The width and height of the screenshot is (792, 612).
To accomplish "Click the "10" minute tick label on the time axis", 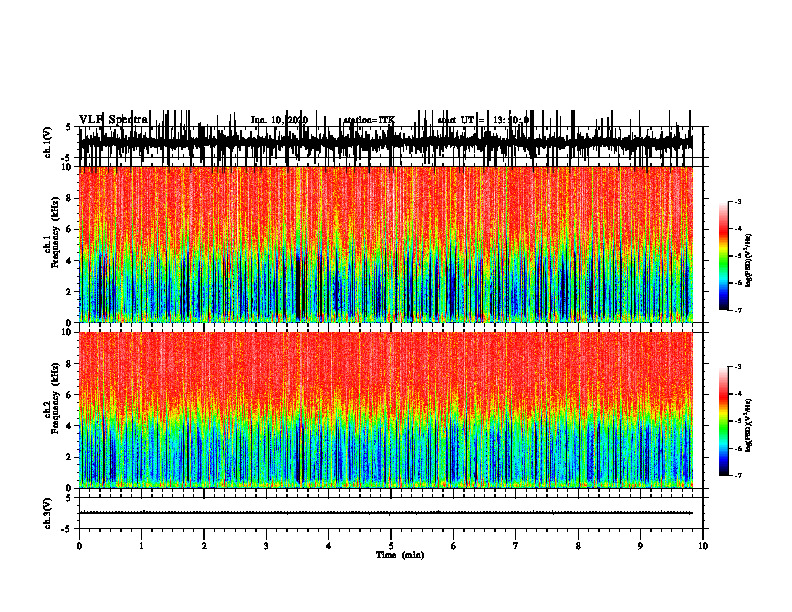I will point(703,546).
